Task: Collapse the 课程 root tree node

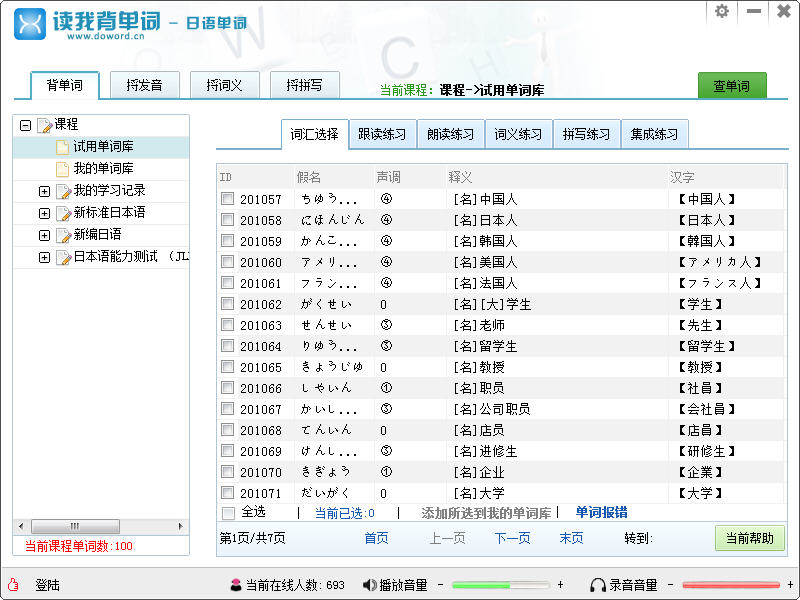Action: pyautogui.click(x=26, y=125)
